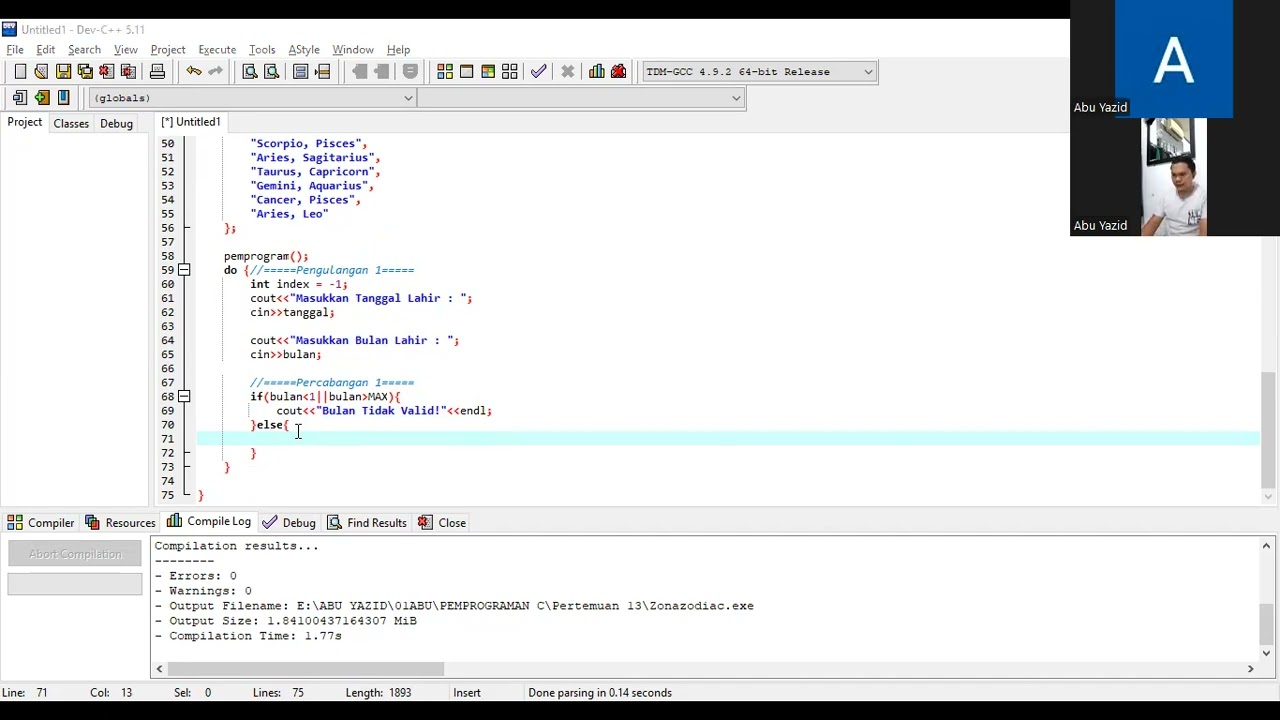Click the 'Insert' mode status bar entry
Image resolution: width=1280 pixels, height=720 pixels.
(x=467, y=692)
